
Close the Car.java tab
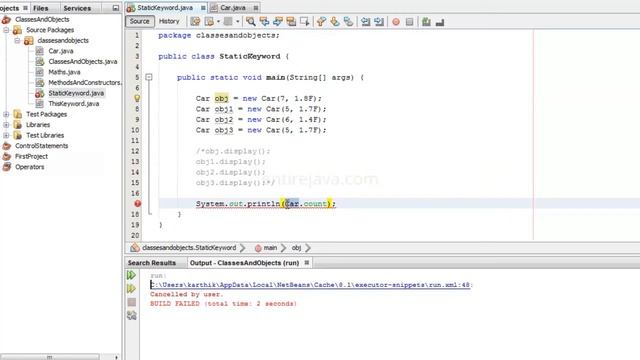point(256,8)
